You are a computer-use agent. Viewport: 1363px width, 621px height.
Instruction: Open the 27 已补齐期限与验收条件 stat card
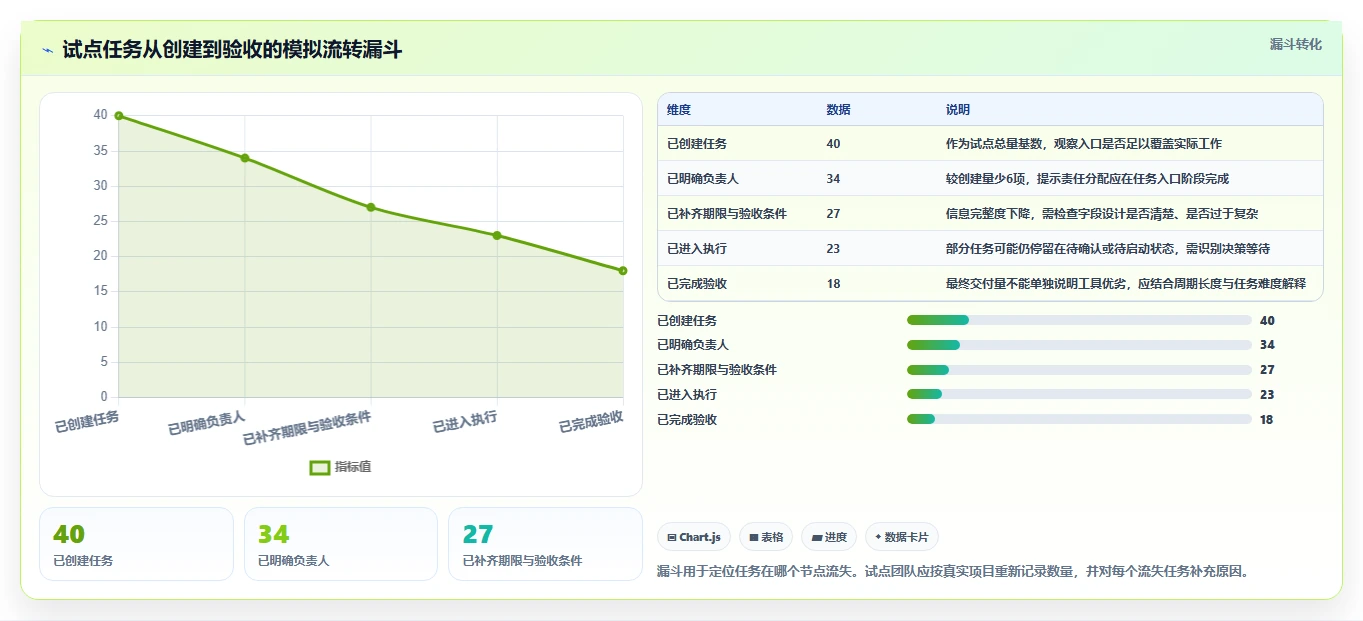(545, 544)
